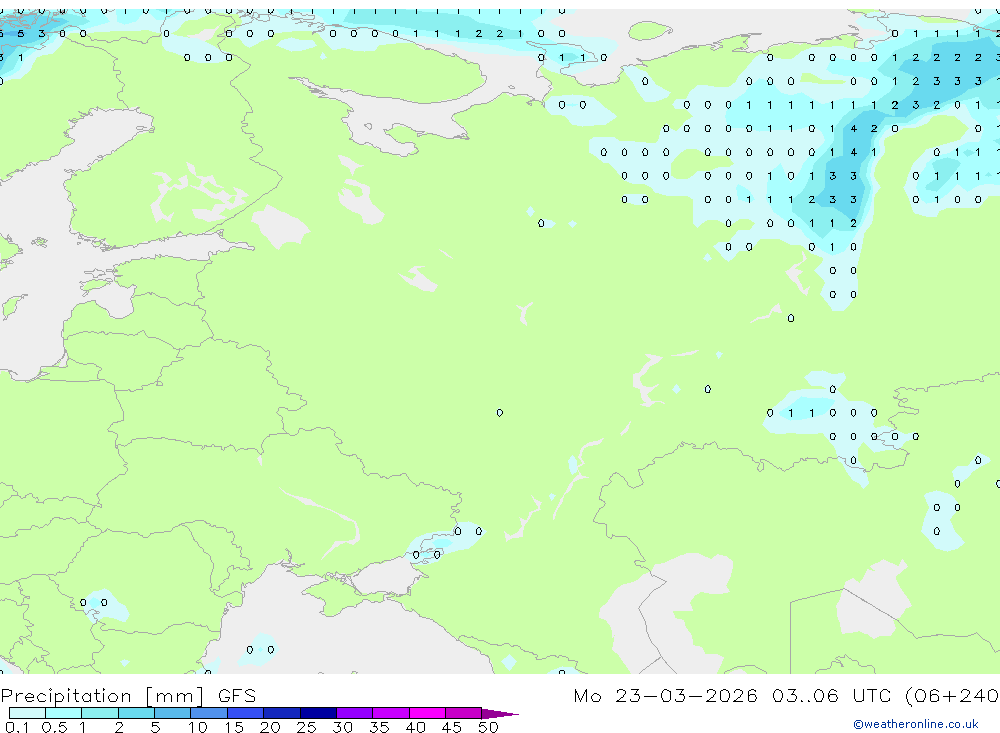1000x733 pixels.
Task: Click the 'Precipitation [mm] GFS' title text
Action: pos(128,696)
